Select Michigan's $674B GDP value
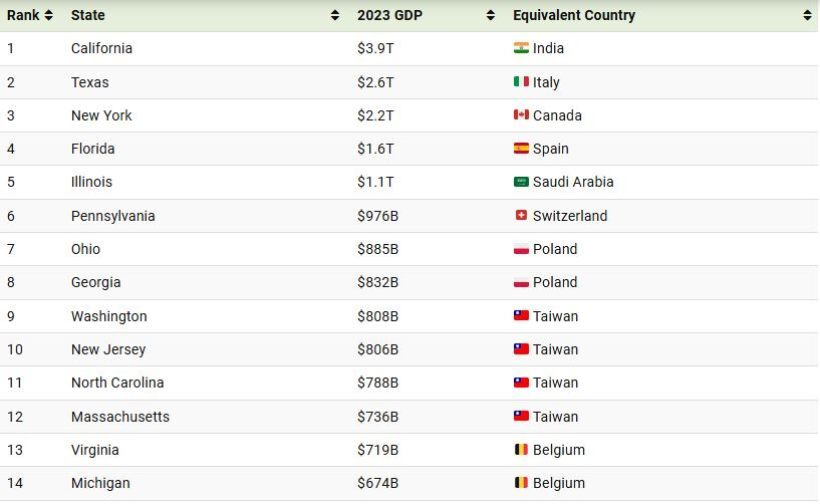The width and height of the screenshot is (820, 504). 378,483
